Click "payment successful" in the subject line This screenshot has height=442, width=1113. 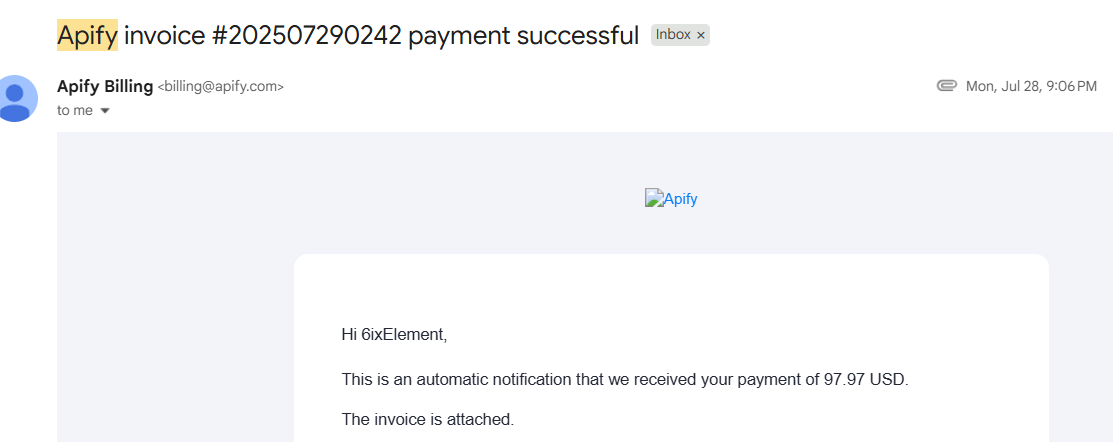(524, 35)
